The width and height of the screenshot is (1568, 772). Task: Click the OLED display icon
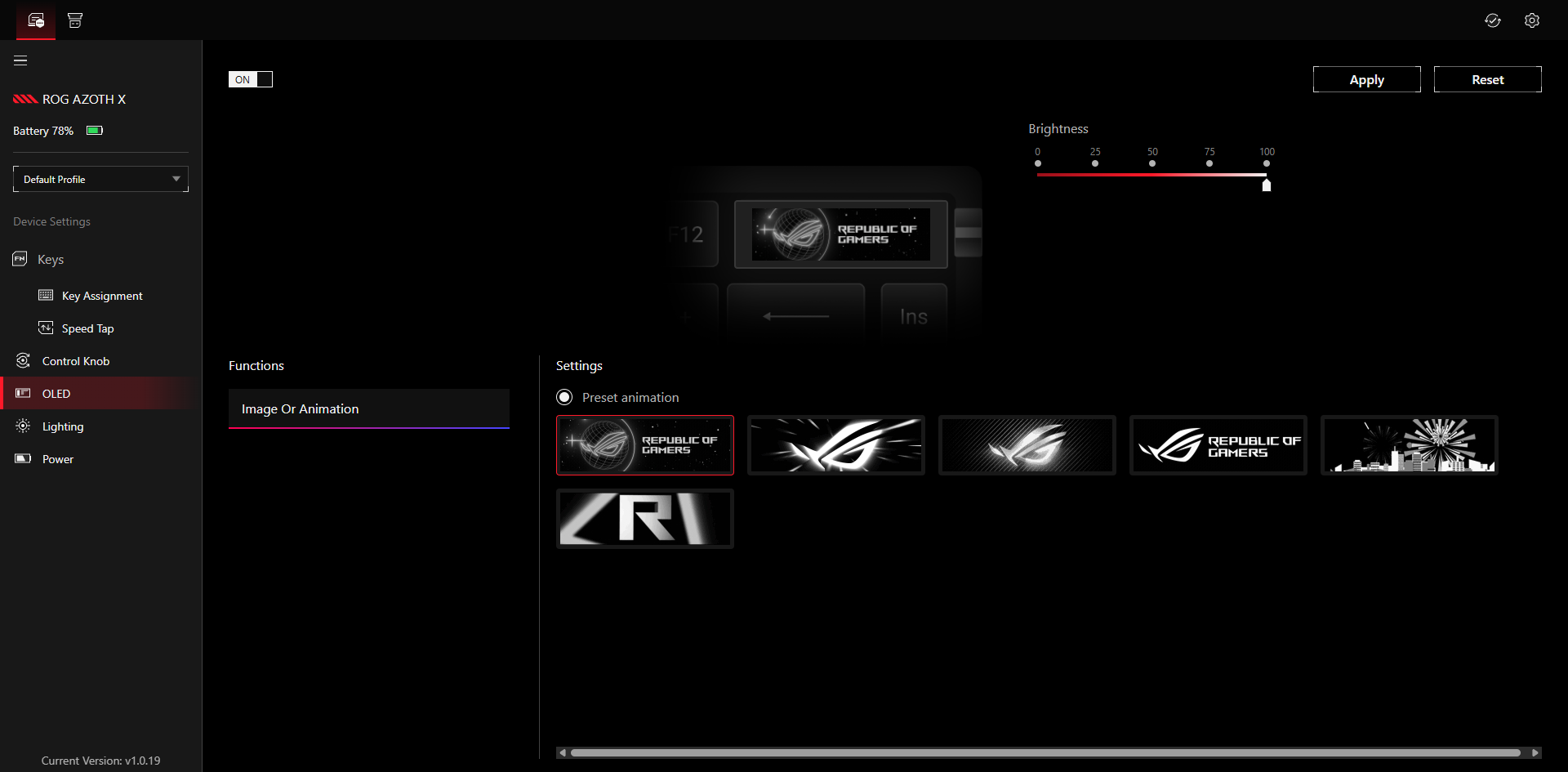tap(23, 393)
